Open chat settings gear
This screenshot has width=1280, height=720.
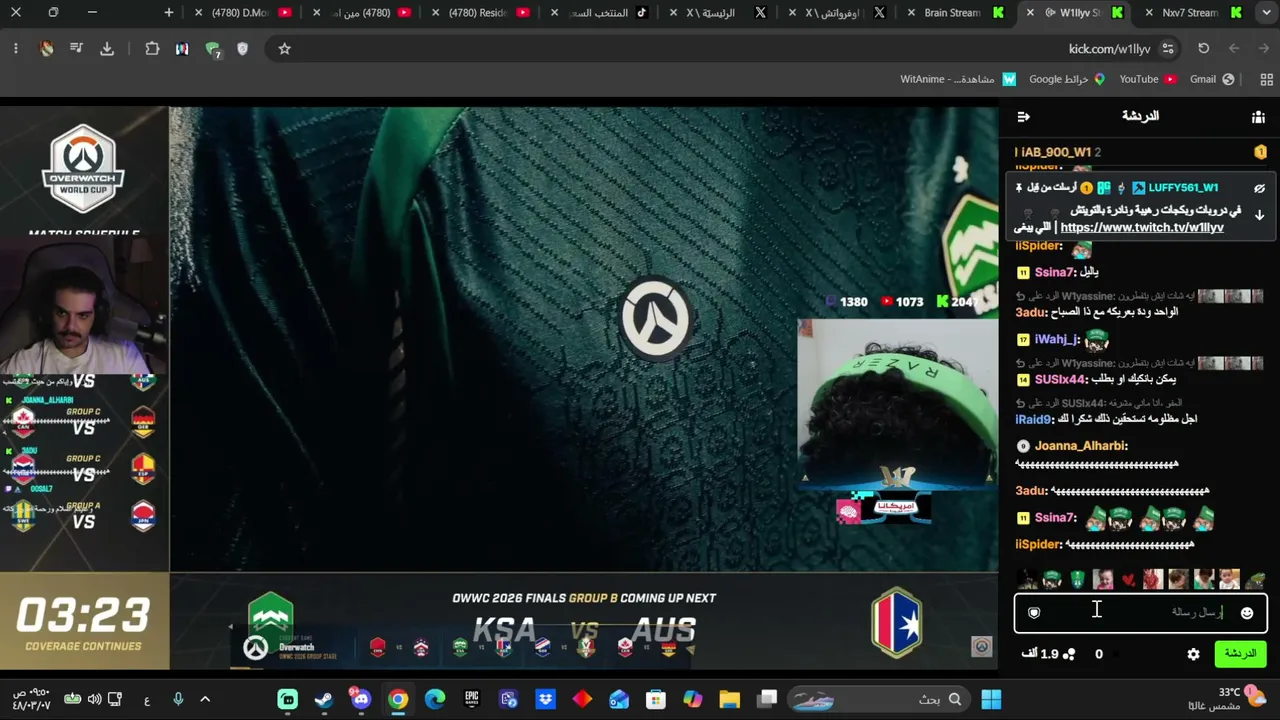click(1193, 654)
